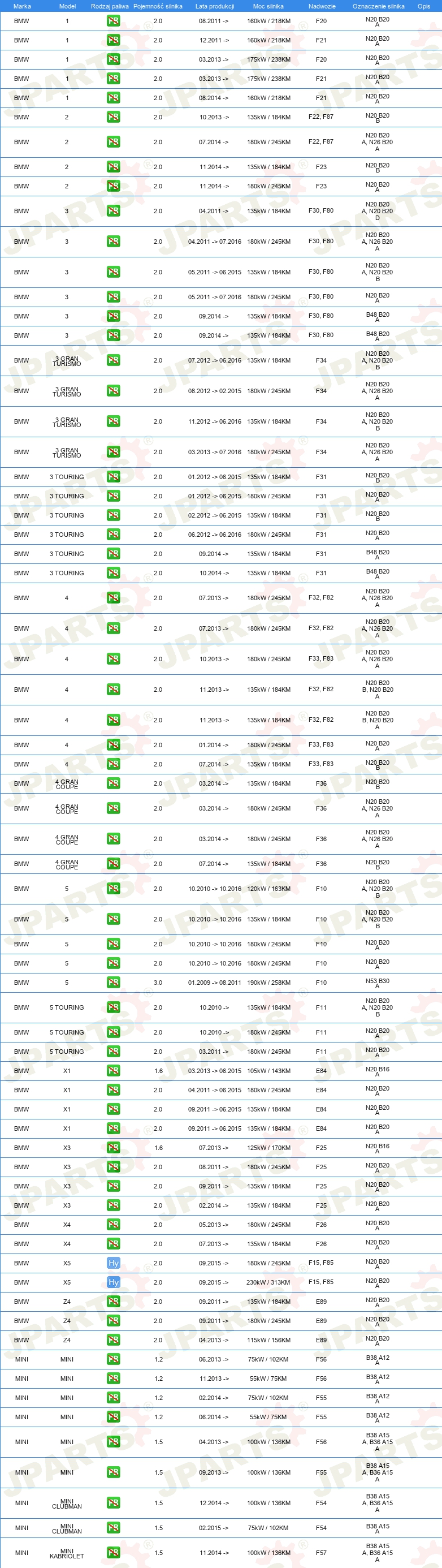Select the '125kW / 170KM' power cell
The image size is (442, 1568).
(x=268, y=1147)
